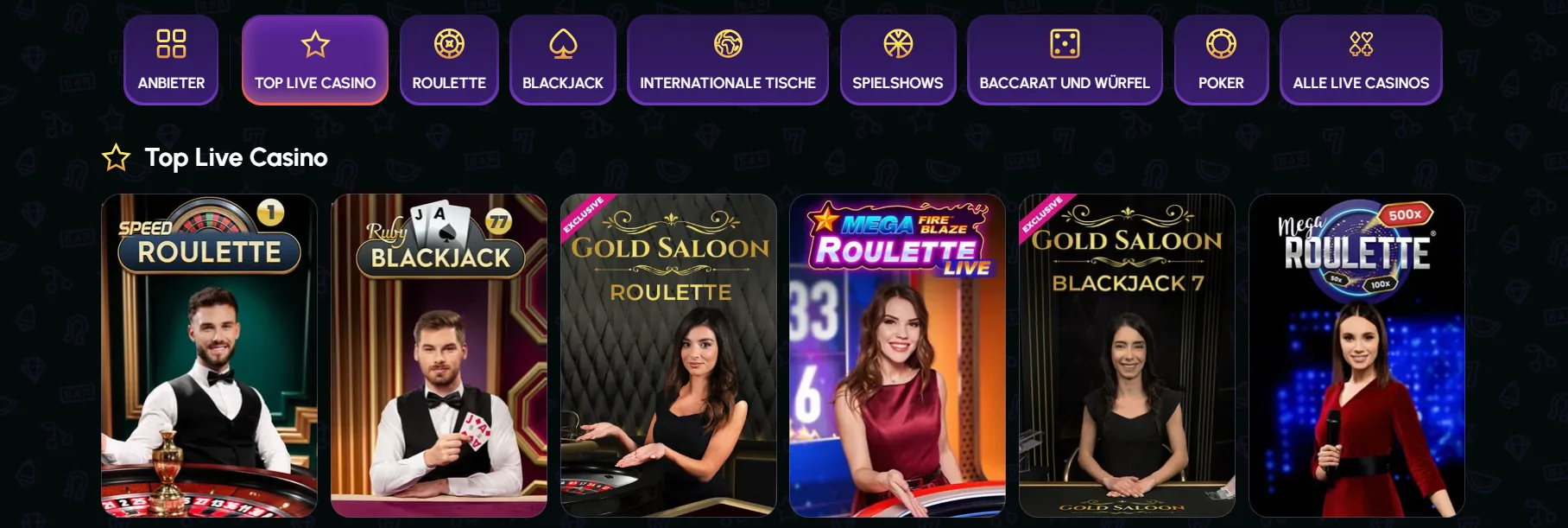This screenshot has height=528, width=1568.
Task: Click the Baccarat und Würfel dice icon
Action: (x=1065, y=43)
